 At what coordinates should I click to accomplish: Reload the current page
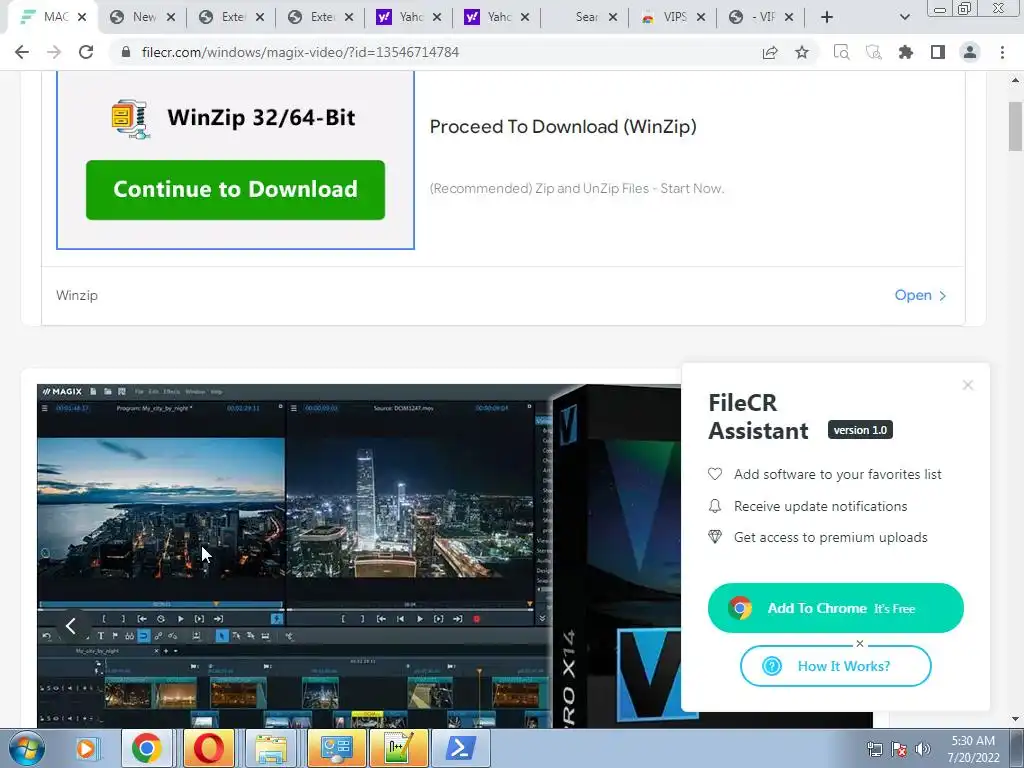pos(86,52)
